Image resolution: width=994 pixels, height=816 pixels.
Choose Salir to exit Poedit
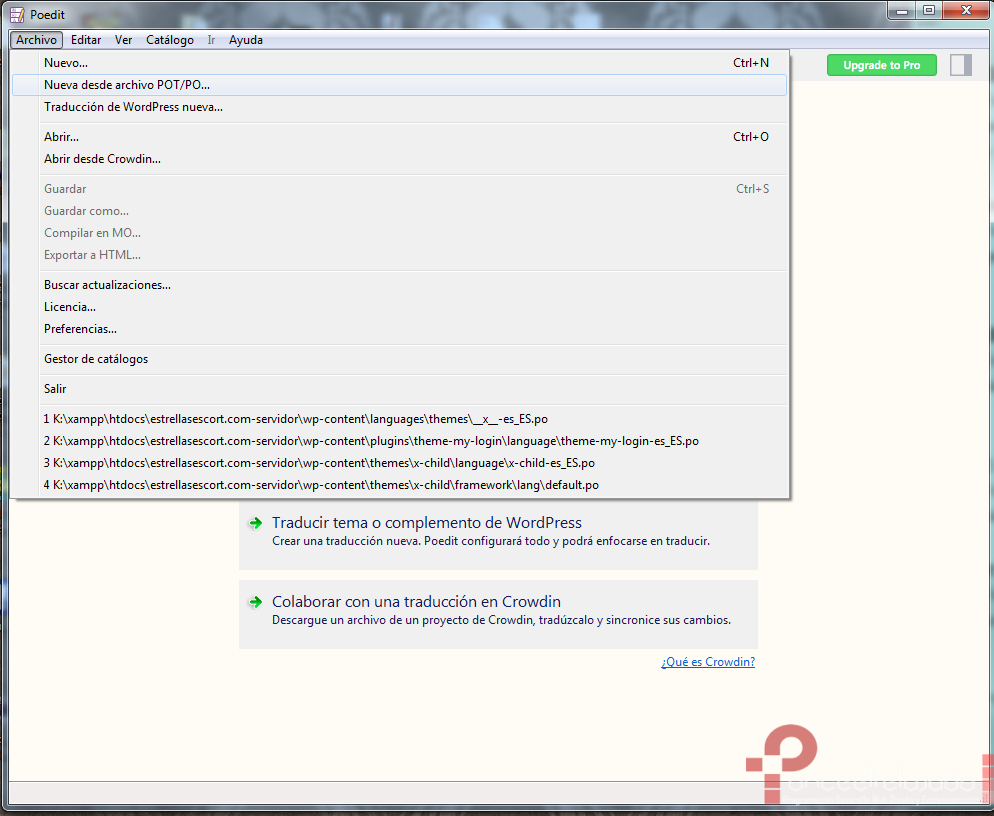coord(399,389)
